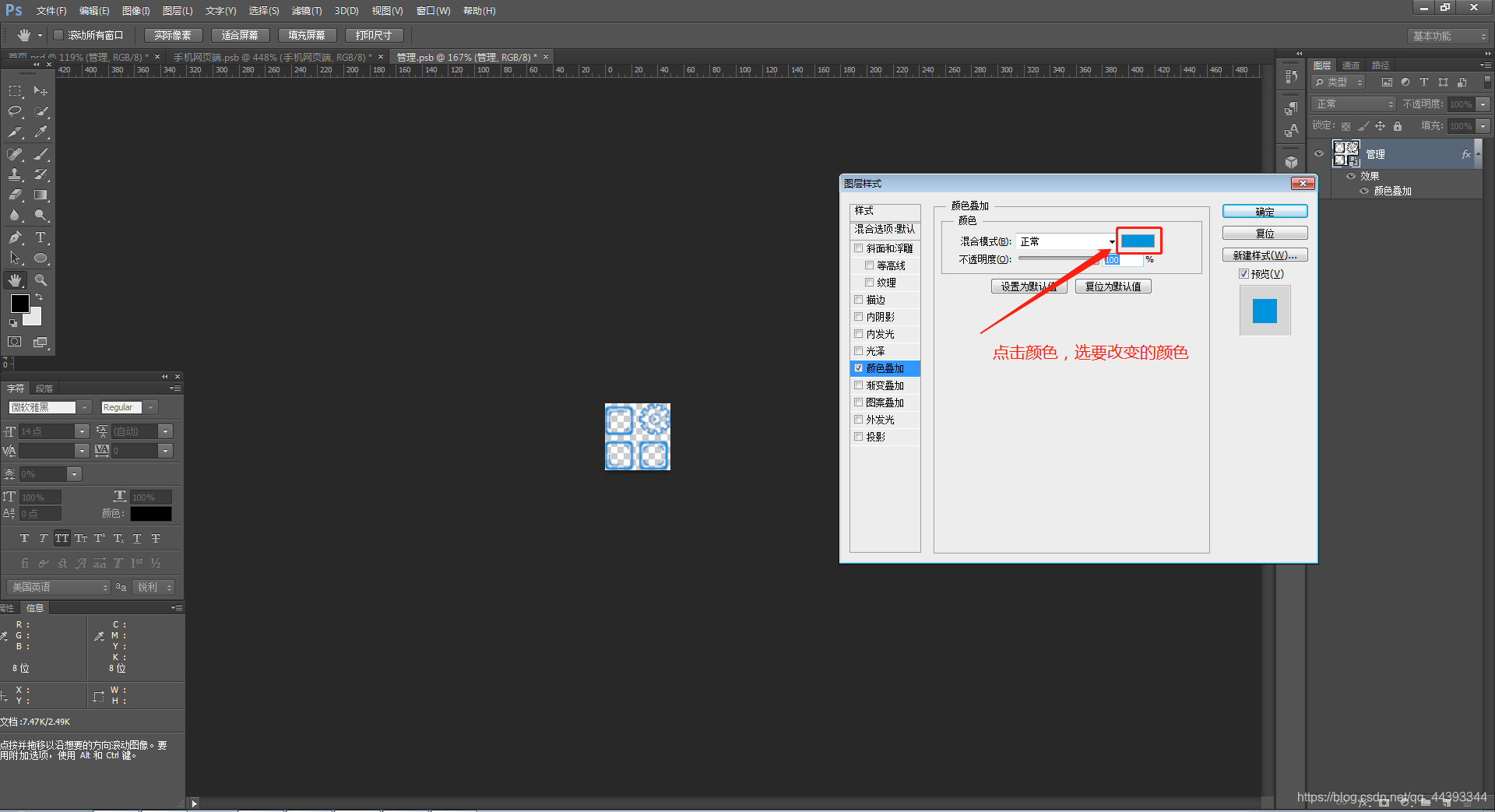Switch to 路径 tab

pyautogui.click(x=1381, y=65)
